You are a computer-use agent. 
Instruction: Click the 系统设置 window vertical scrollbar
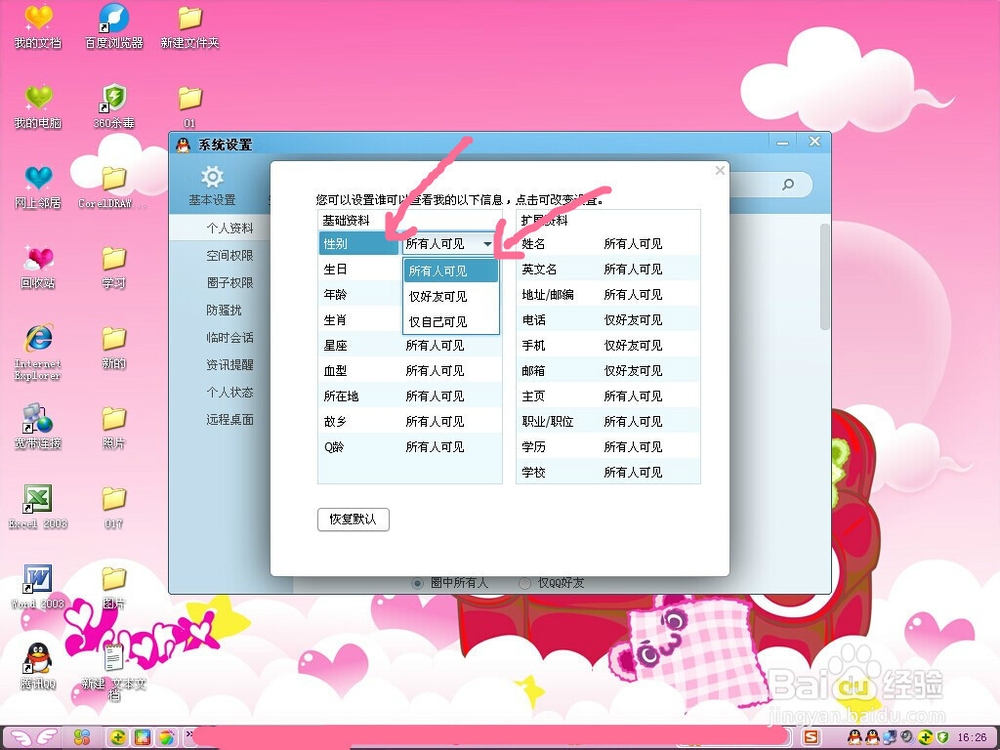tap(825, 276)
